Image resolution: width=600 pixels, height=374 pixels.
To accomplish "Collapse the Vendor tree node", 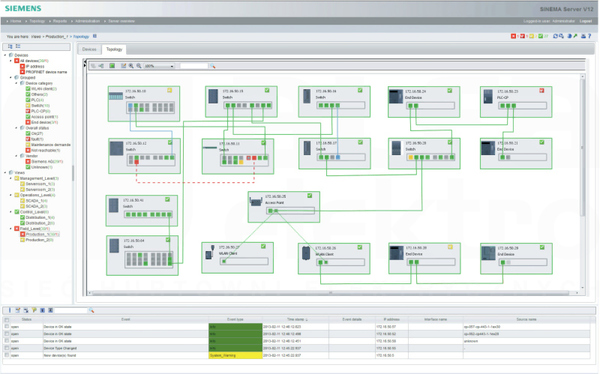I will 16,156.
